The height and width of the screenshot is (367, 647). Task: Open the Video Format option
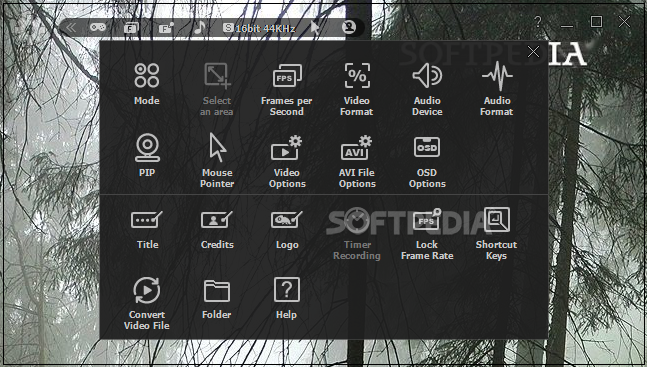click(357, 90)
